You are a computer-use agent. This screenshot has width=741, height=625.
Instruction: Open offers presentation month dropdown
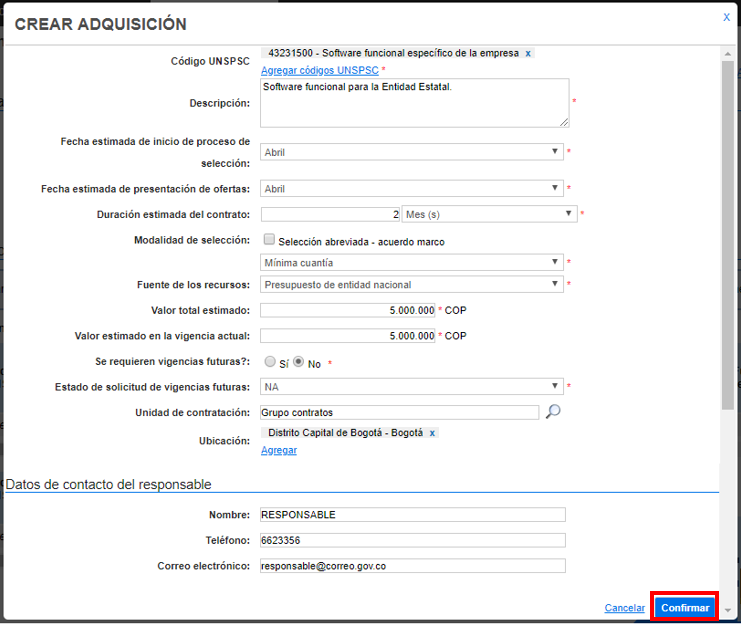(412, 188)
